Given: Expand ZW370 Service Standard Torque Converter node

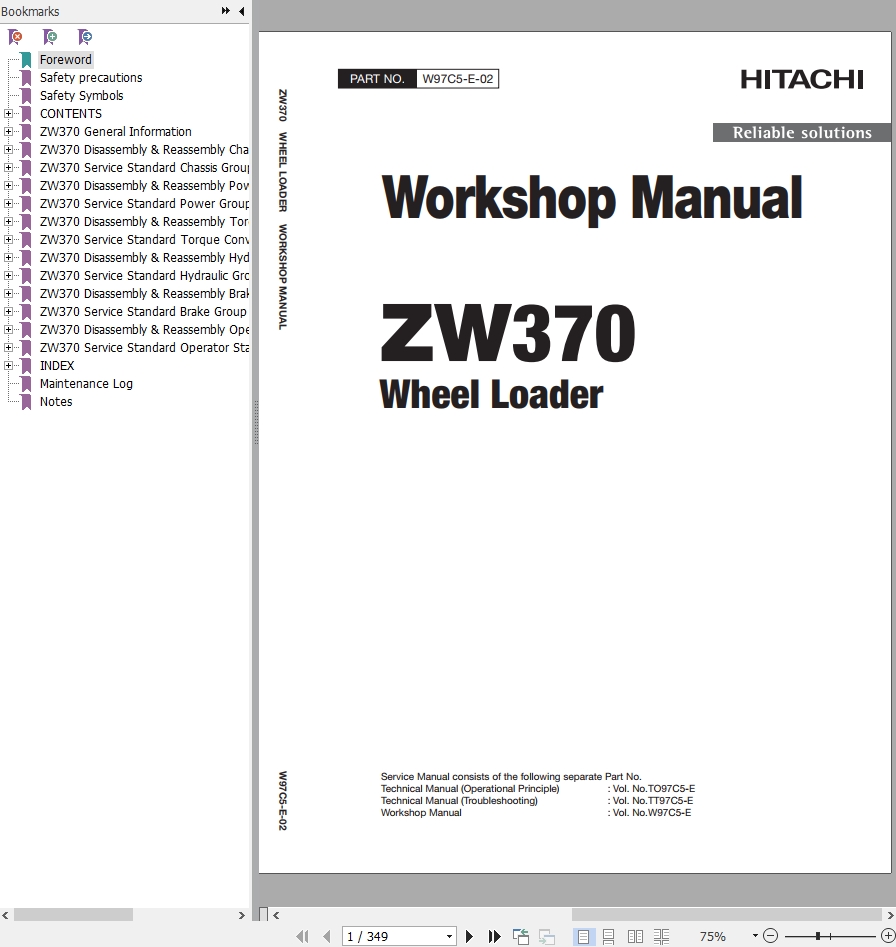Looking at the screenshot, I should click(x=8, y=240).
